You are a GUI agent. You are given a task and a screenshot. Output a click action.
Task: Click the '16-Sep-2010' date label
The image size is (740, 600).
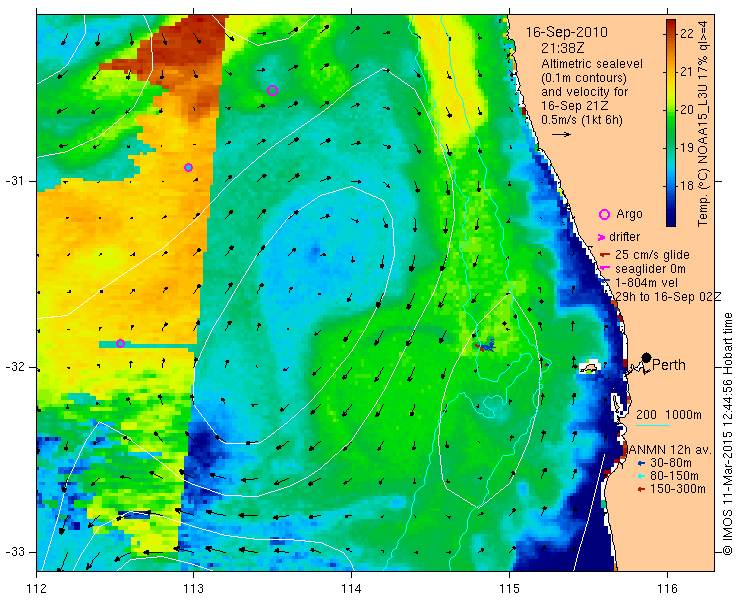(x=567, y=32)
